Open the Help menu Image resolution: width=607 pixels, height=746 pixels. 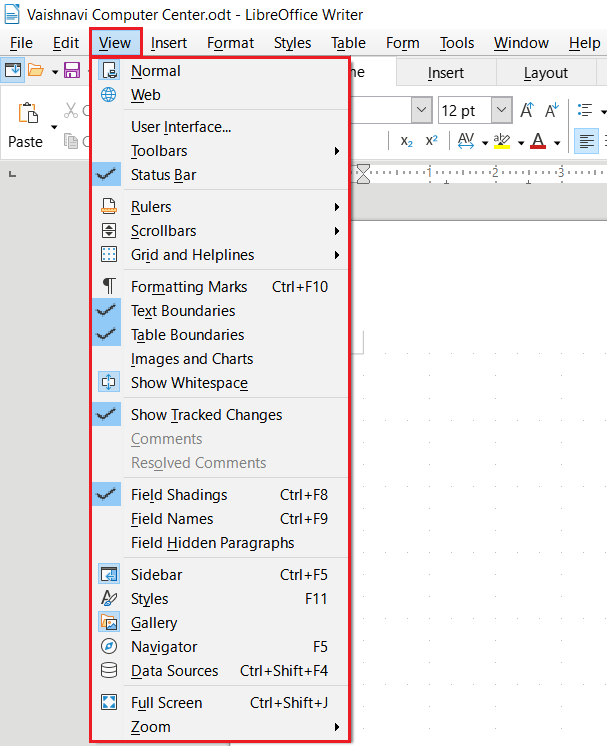click(585, 43)
